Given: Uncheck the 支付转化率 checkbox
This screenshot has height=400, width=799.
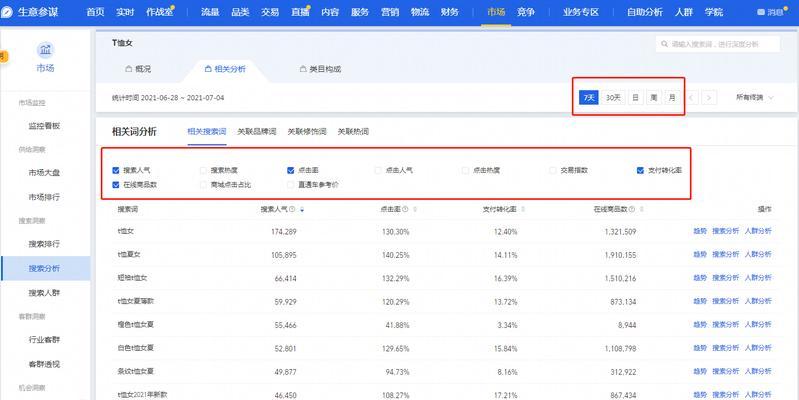Looking at the screenshot, I should click(x=641, y=171).
